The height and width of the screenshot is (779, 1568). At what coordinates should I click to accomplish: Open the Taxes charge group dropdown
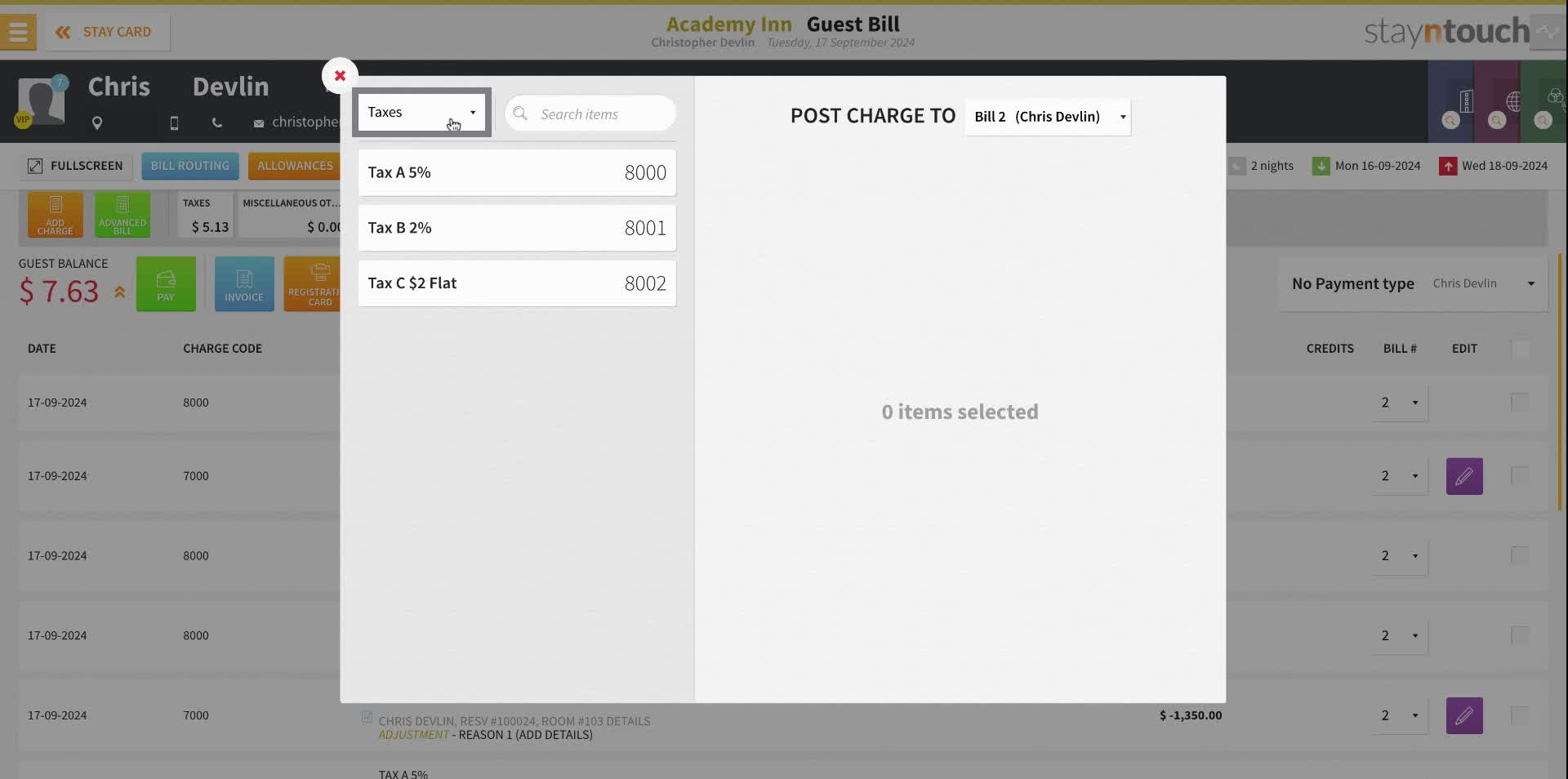(421, 112)
